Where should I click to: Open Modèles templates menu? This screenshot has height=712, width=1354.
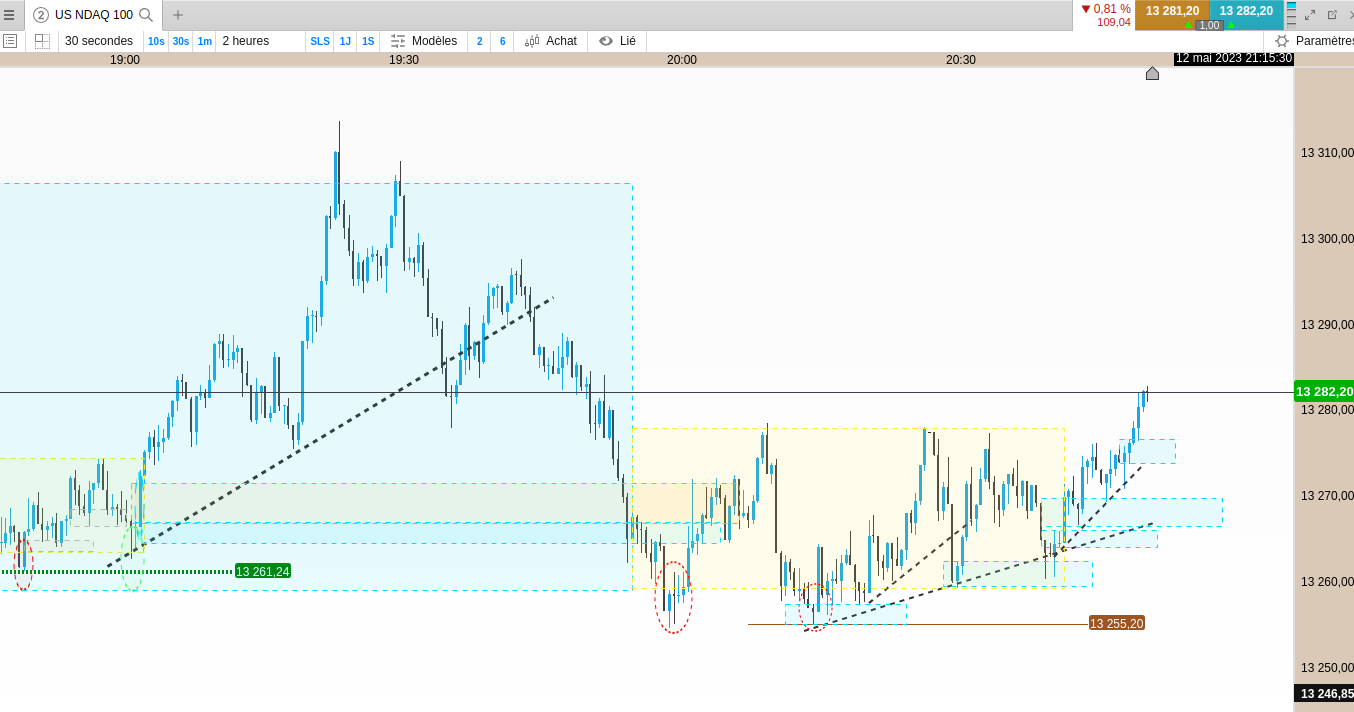coord(424,41)
